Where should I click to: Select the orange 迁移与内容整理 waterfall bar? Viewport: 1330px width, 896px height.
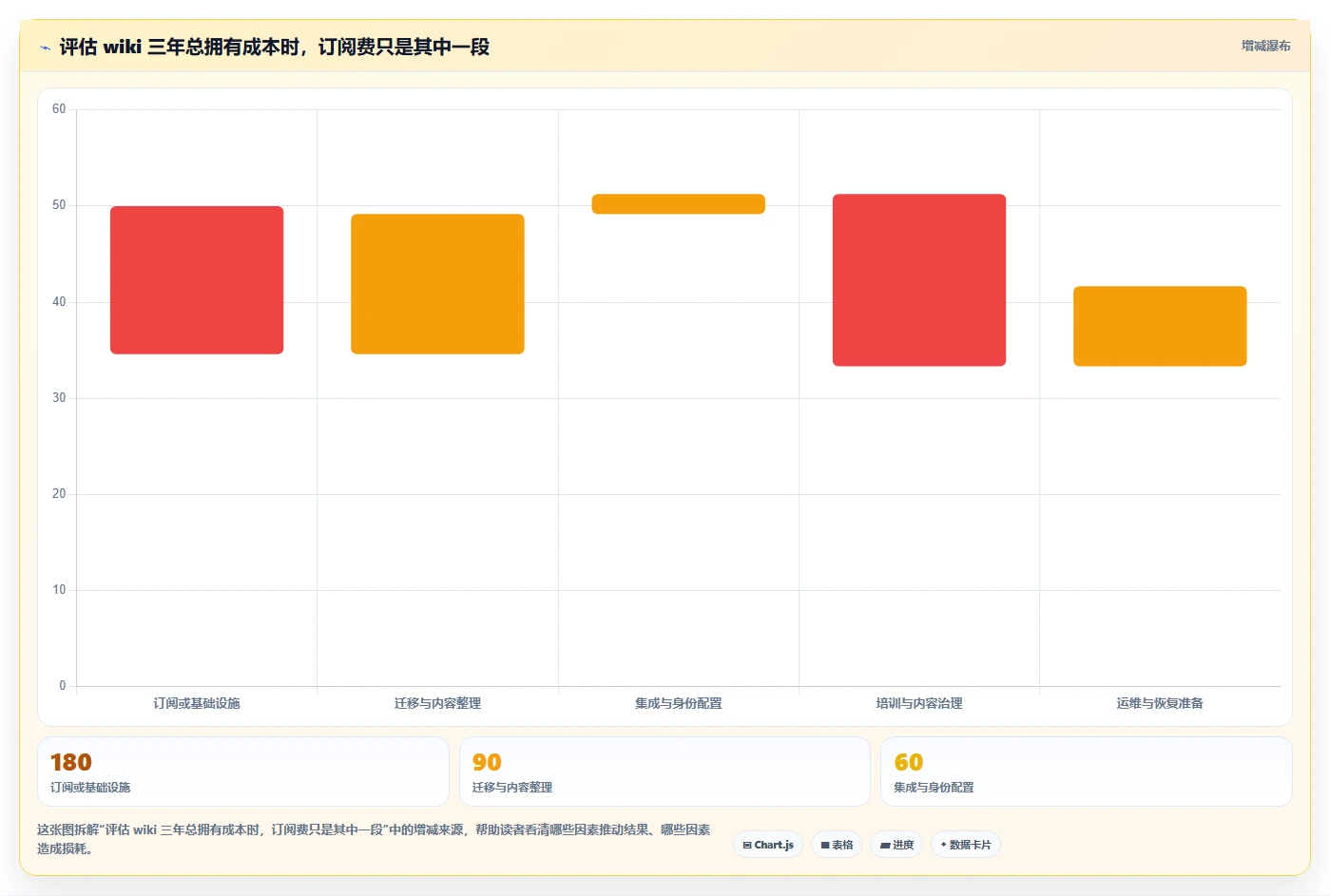pyautogui.click(x=437, y=284)
